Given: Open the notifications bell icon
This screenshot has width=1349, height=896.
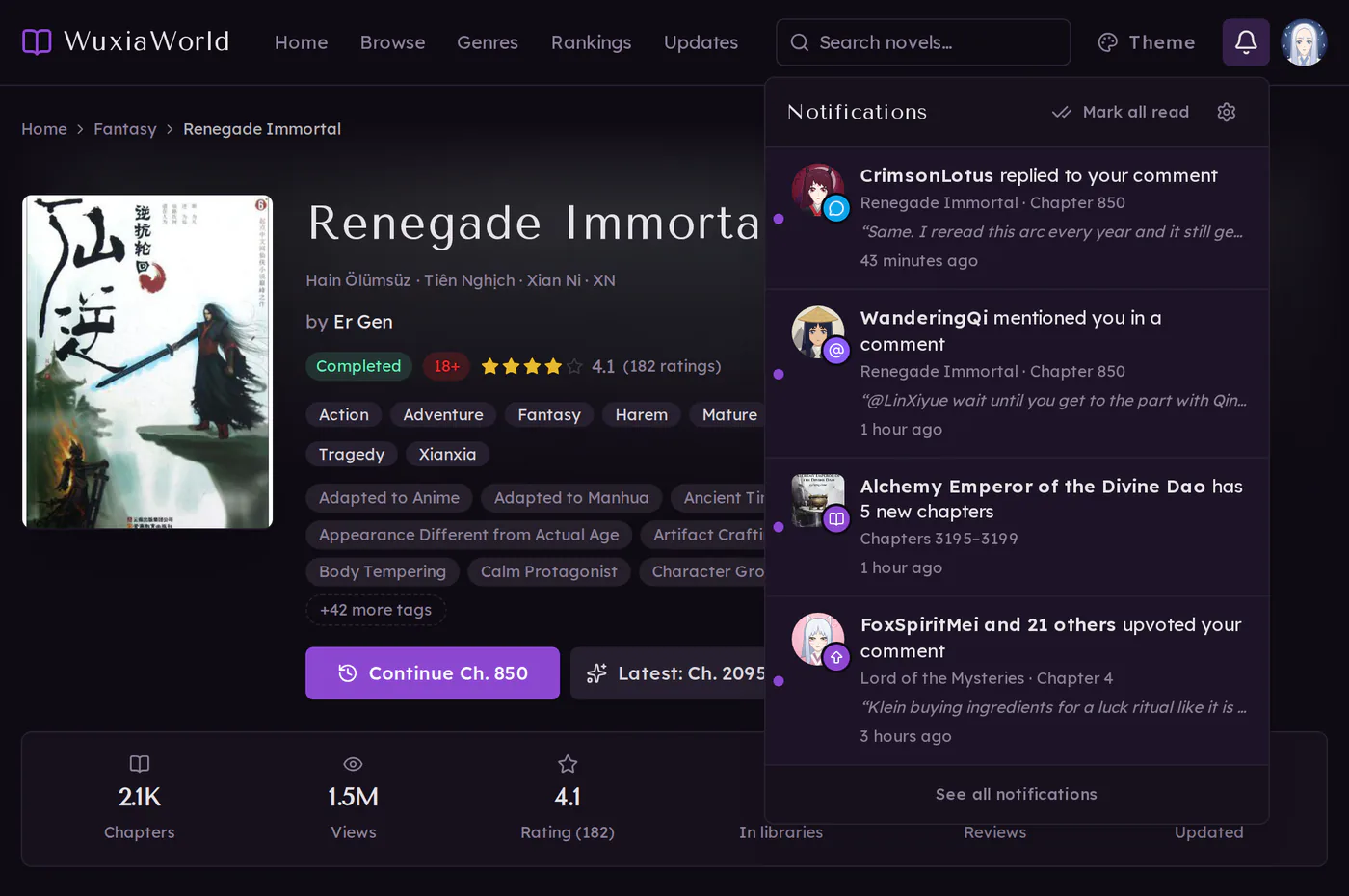Looking at the screenshot, I should (x=1246, y=42).
